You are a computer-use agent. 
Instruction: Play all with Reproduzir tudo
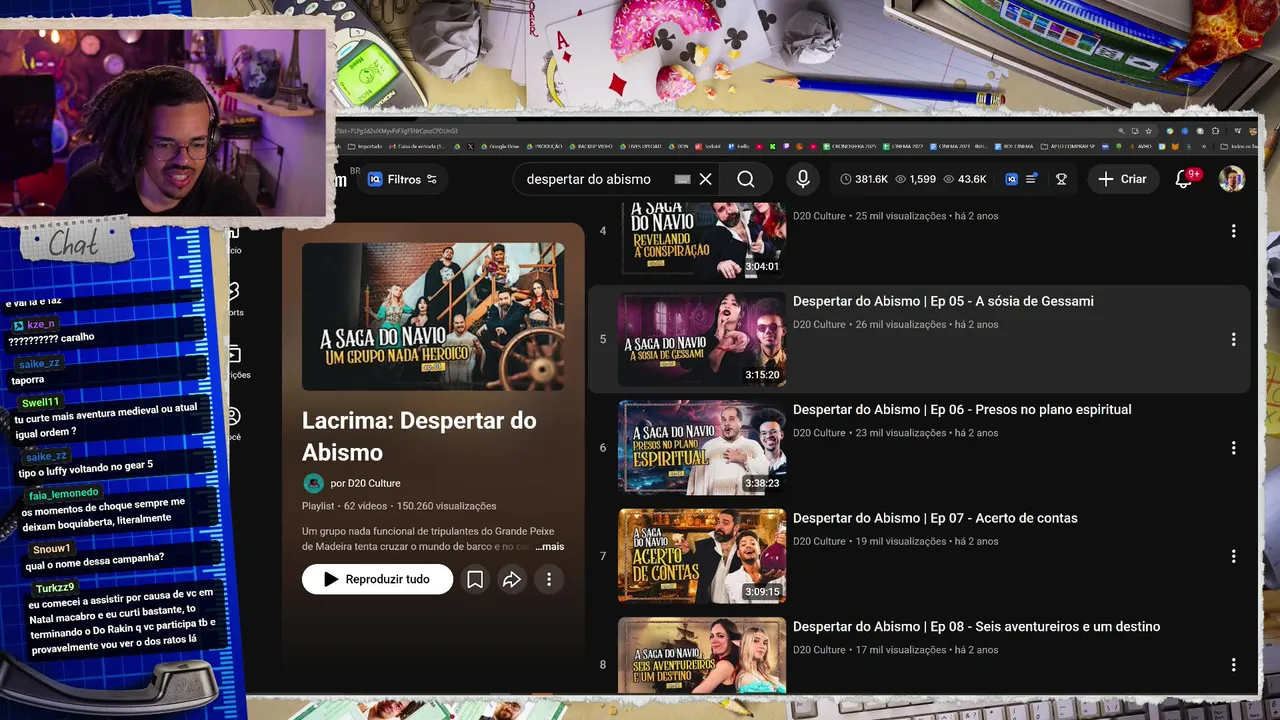[377, 579]
